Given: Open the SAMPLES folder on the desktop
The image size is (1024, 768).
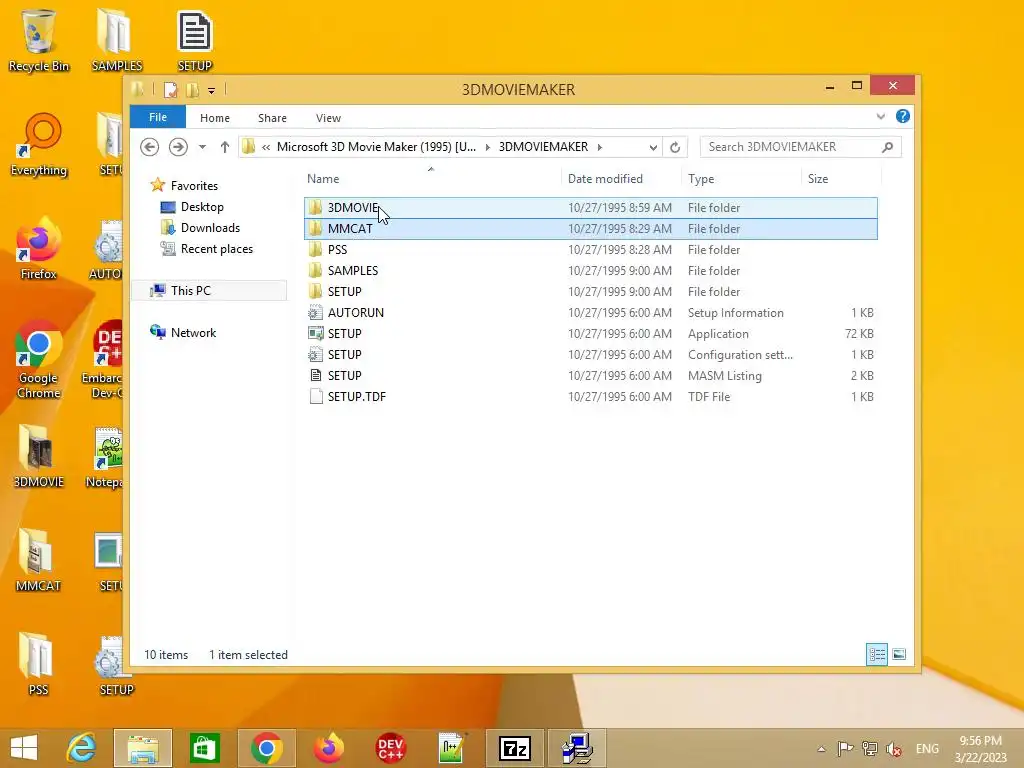Looking at the screenshot, I should (116, 39).
